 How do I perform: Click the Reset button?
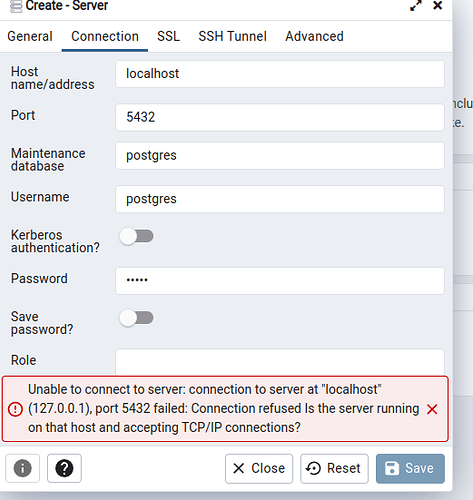point(334,468)
